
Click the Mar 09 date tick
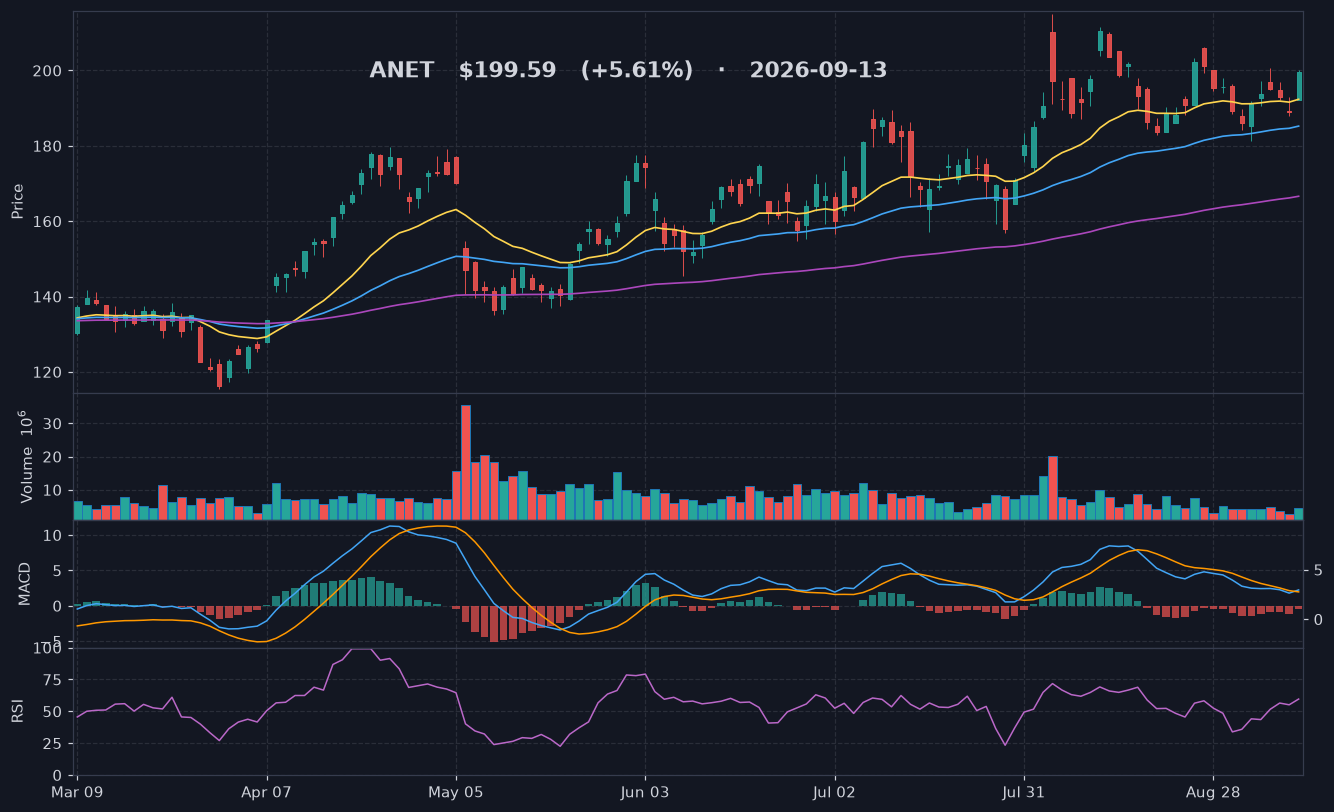78,792
